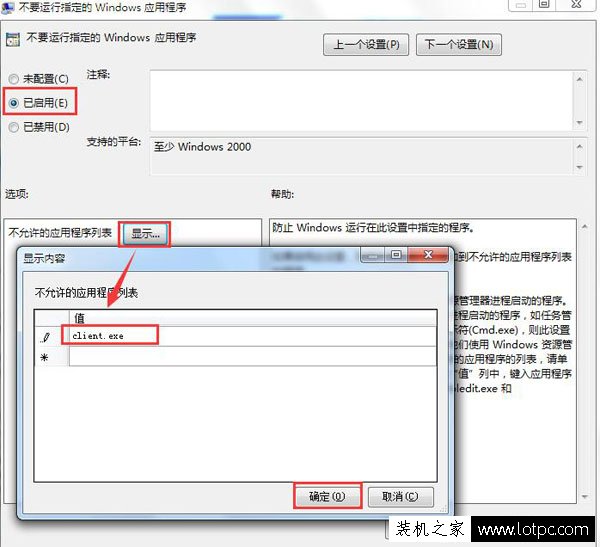Close the main policy window
Screen dimensions: 600x547
[x=576, y=4]
